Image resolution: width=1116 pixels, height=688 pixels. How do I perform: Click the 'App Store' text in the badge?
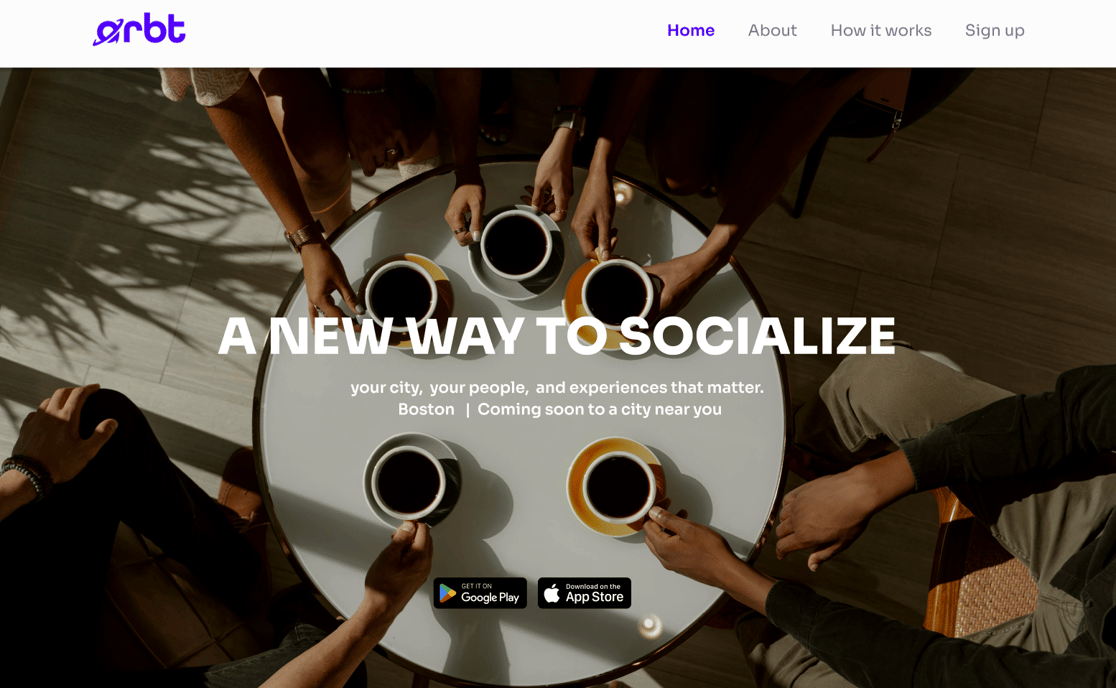click(x=594, y=597)
